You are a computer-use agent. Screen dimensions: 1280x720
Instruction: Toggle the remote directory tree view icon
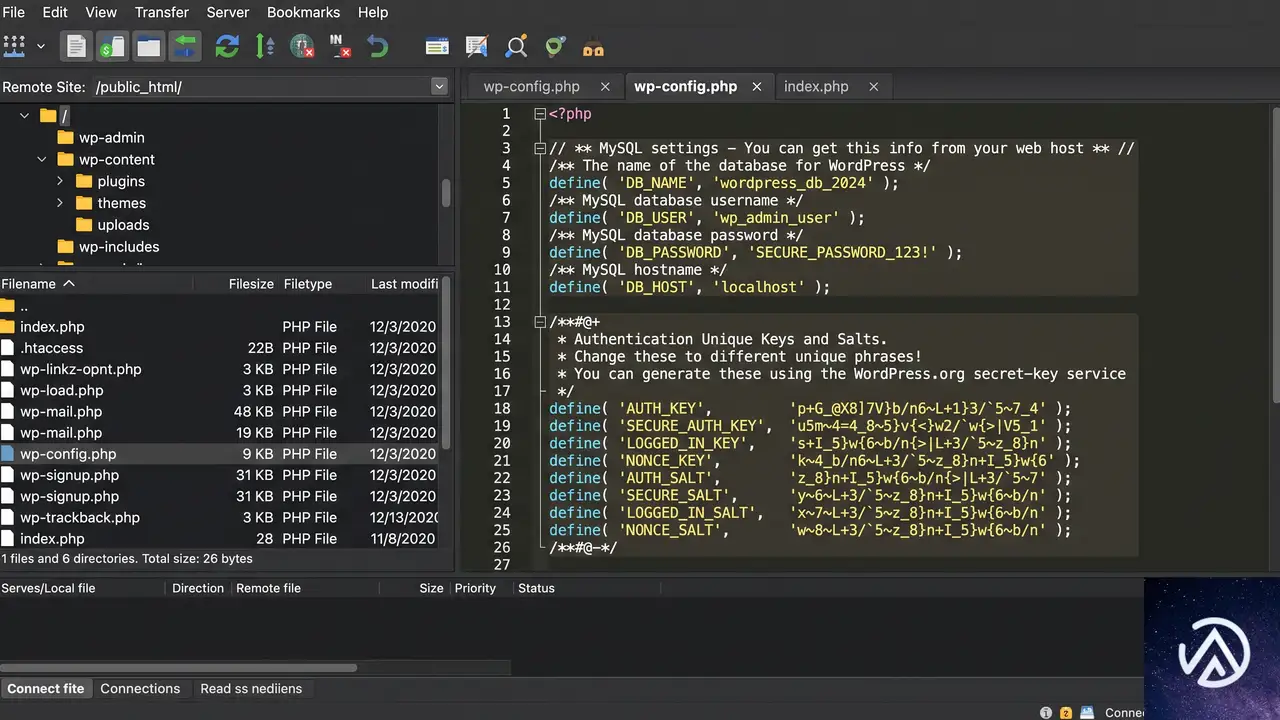point(149,46)
